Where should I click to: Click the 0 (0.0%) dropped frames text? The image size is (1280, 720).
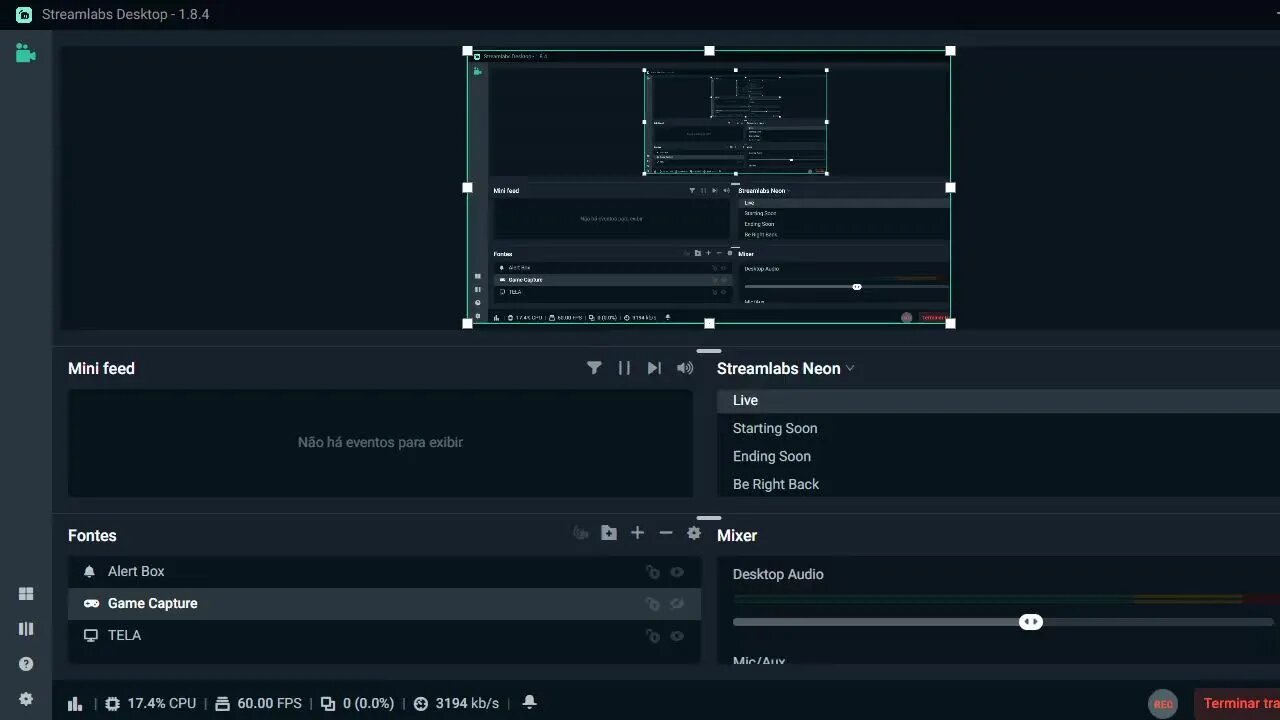[x=368, y=703]
